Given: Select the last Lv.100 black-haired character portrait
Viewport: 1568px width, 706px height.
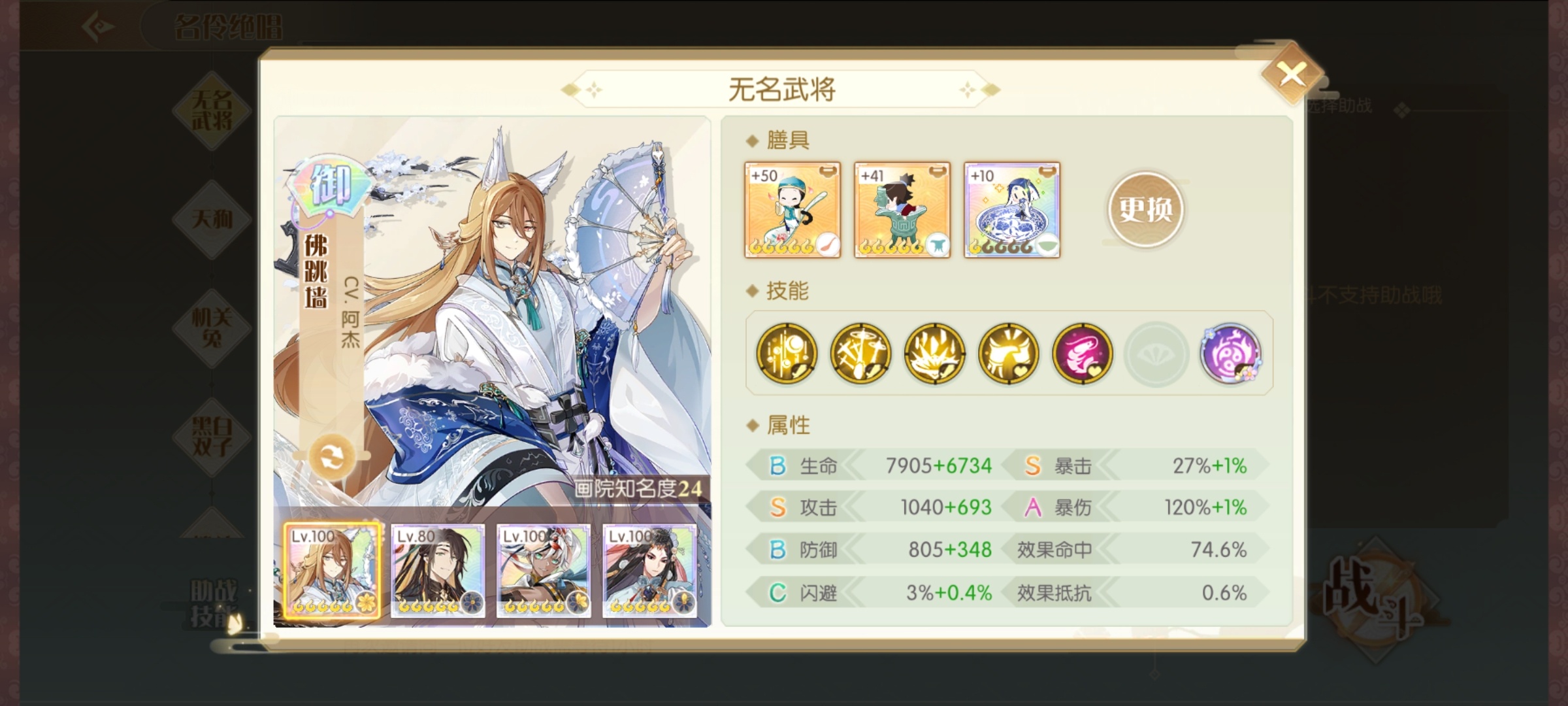Looking at the screenshot, I should click(649, 571).
